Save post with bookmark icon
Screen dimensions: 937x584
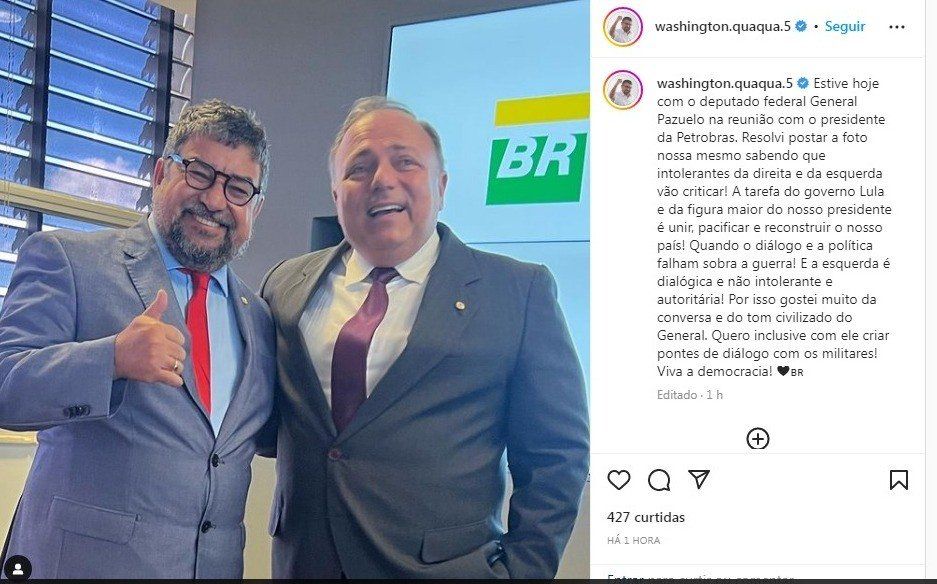(899, 479)
